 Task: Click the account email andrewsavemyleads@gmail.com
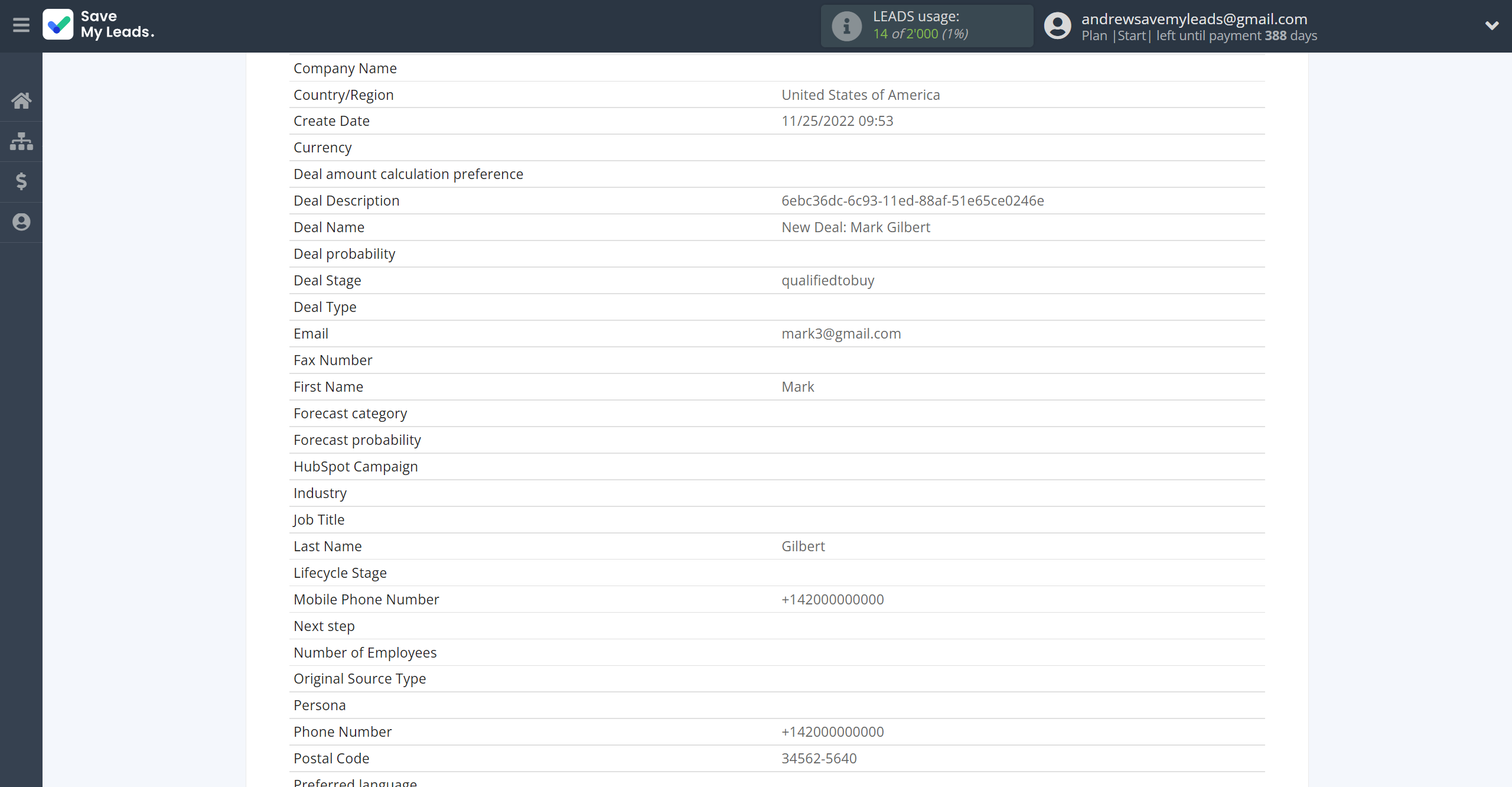point(1194,19)
